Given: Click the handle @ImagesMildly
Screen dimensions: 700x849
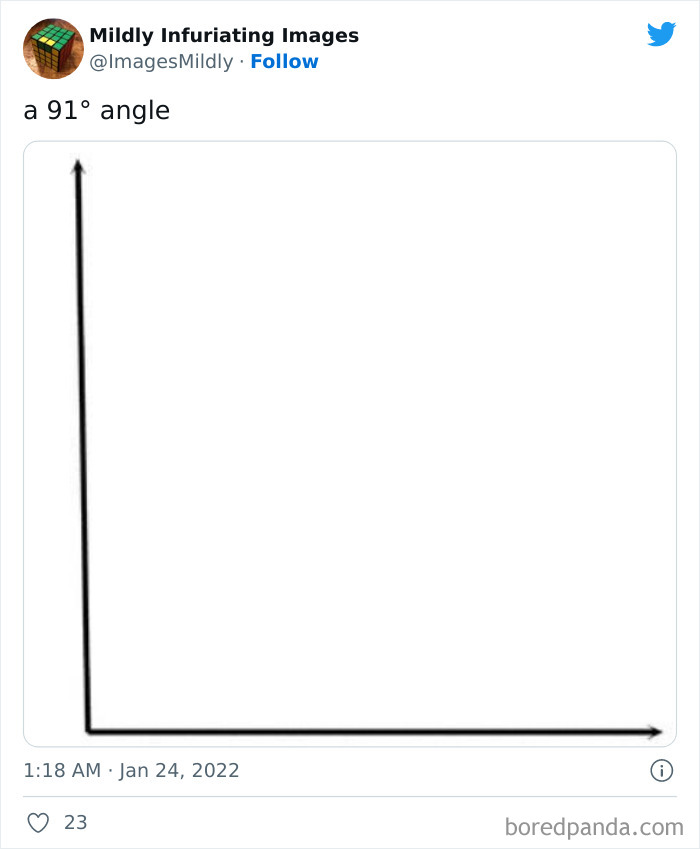Looking at the screenshot, I should (x=160, y=61).
